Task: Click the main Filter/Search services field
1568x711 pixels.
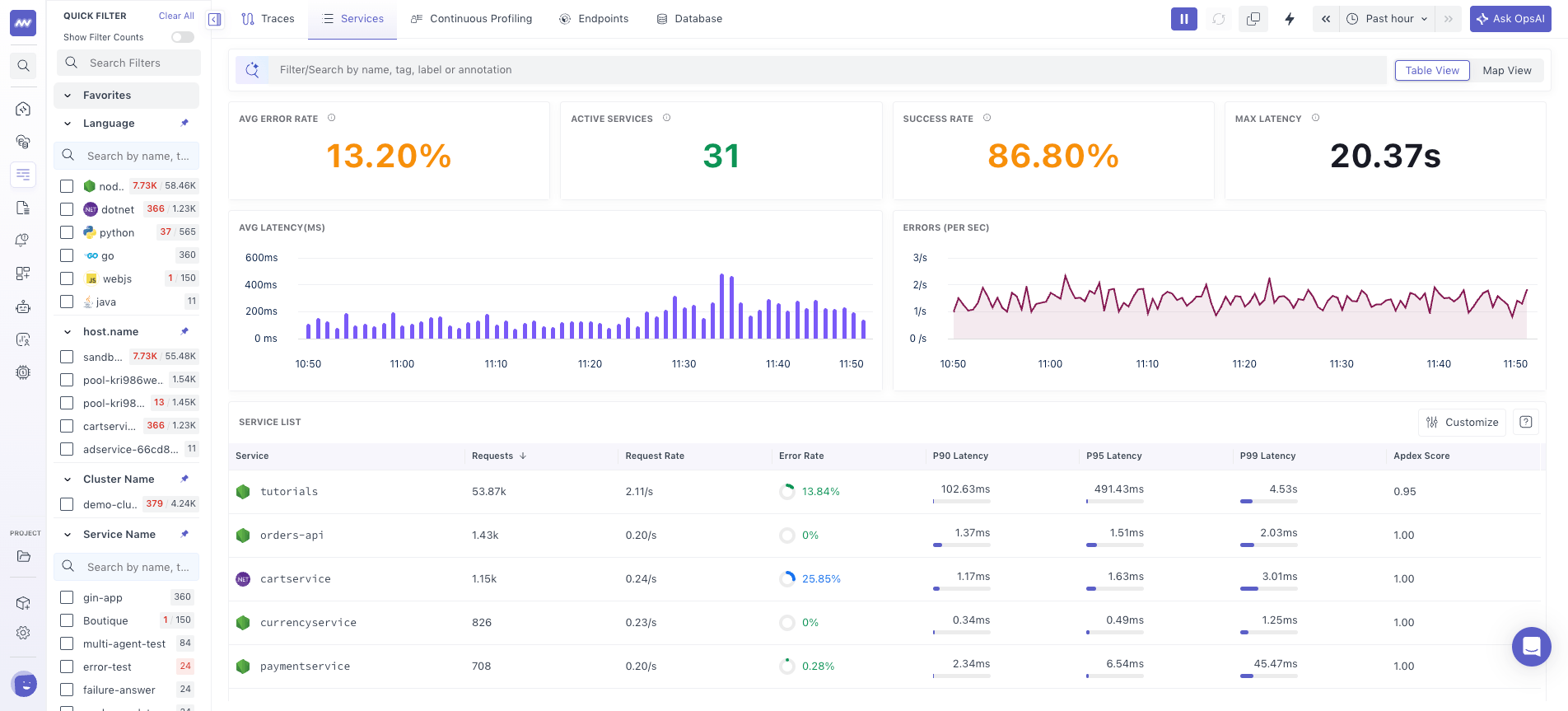Action: (828, 70)
